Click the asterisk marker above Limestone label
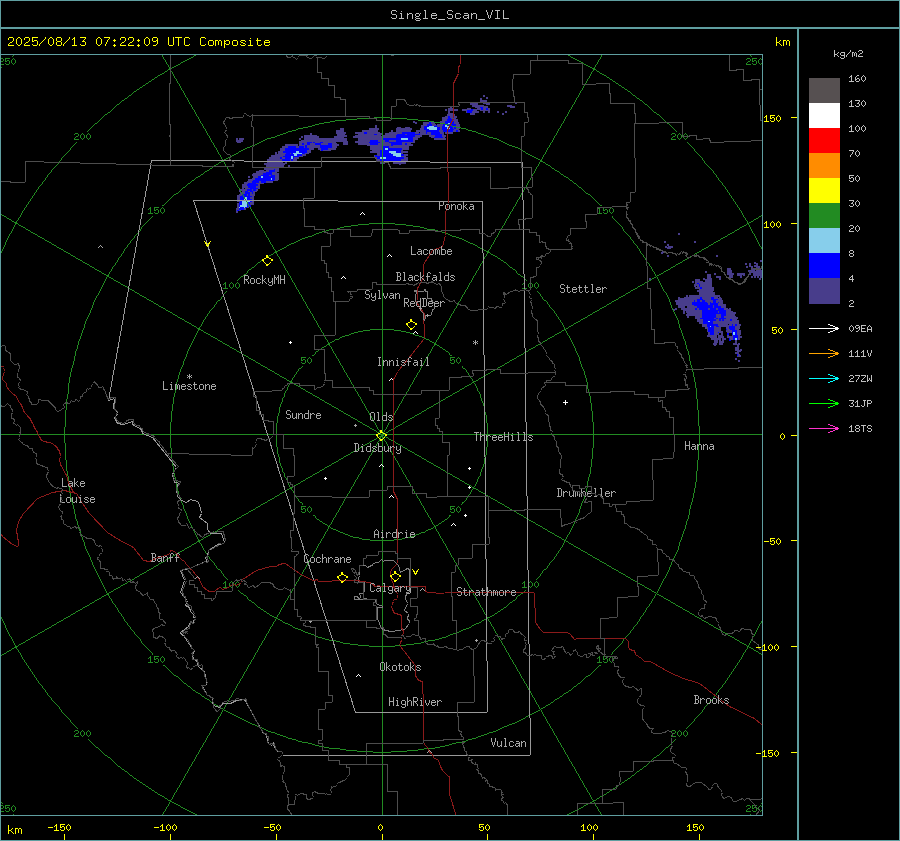 click(189, 377)
